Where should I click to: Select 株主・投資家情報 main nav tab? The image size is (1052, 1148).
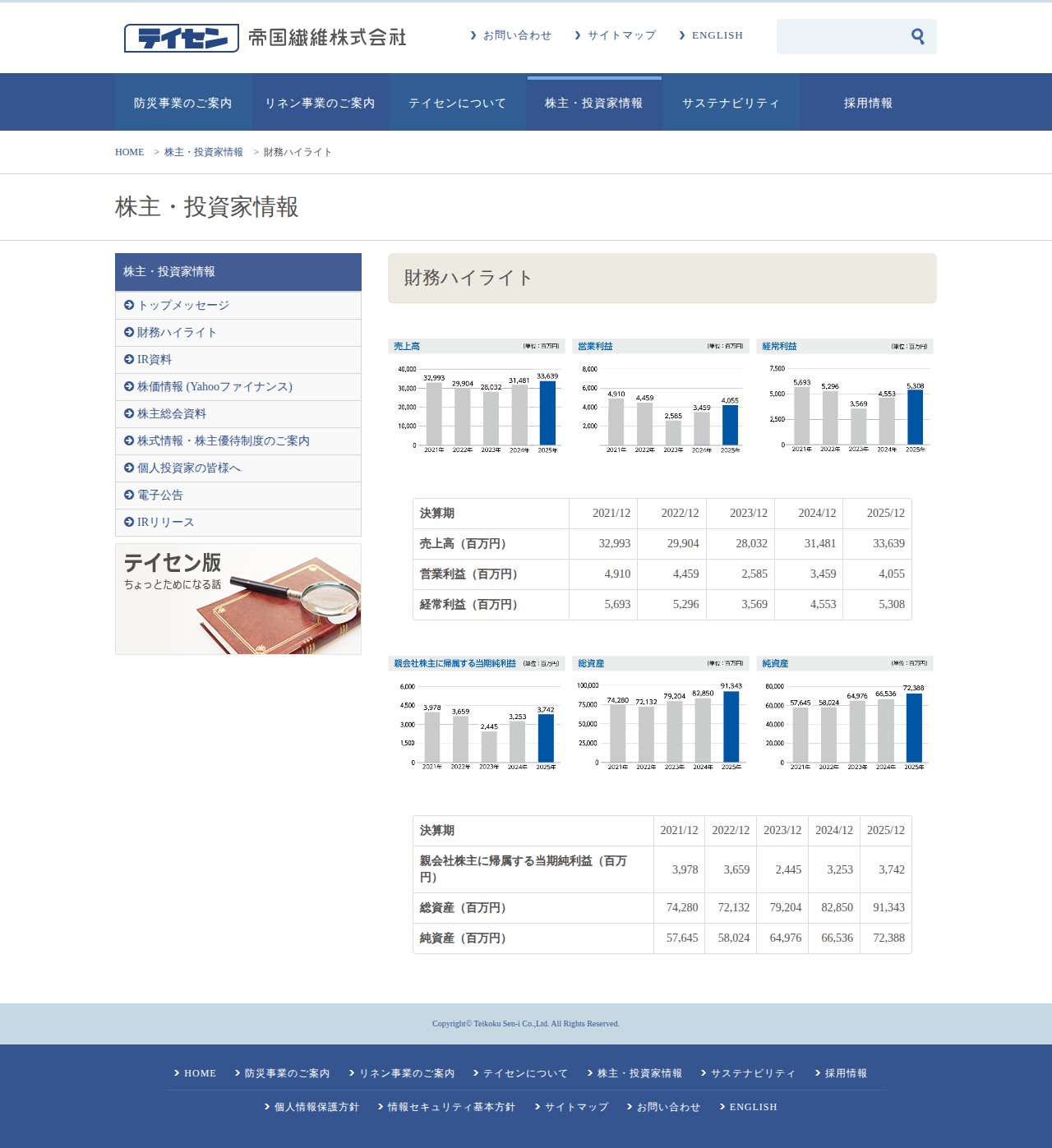tap(594, 103)
